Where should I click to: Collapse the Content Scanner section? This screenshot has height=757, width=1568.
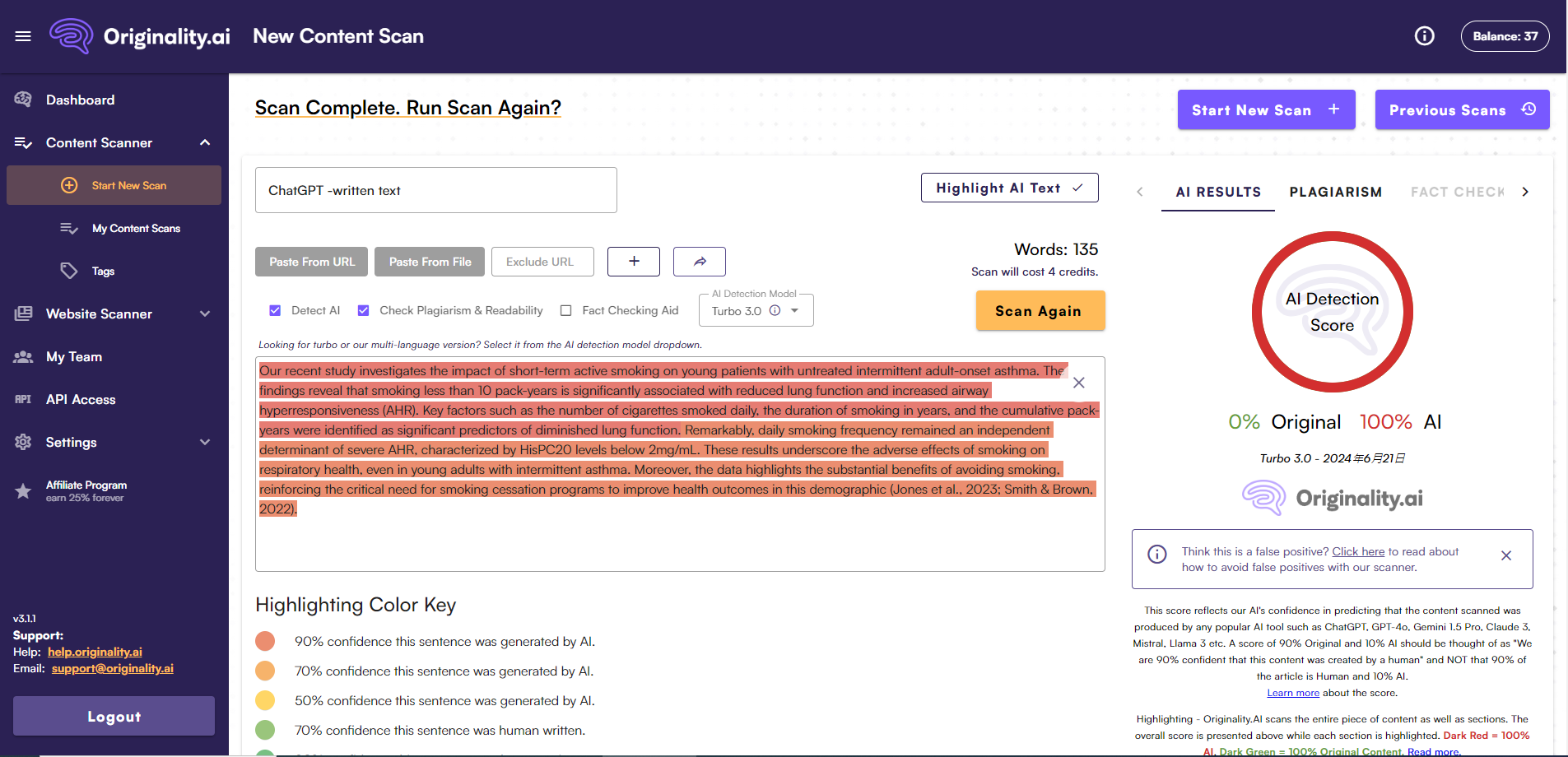coord(205,142)
